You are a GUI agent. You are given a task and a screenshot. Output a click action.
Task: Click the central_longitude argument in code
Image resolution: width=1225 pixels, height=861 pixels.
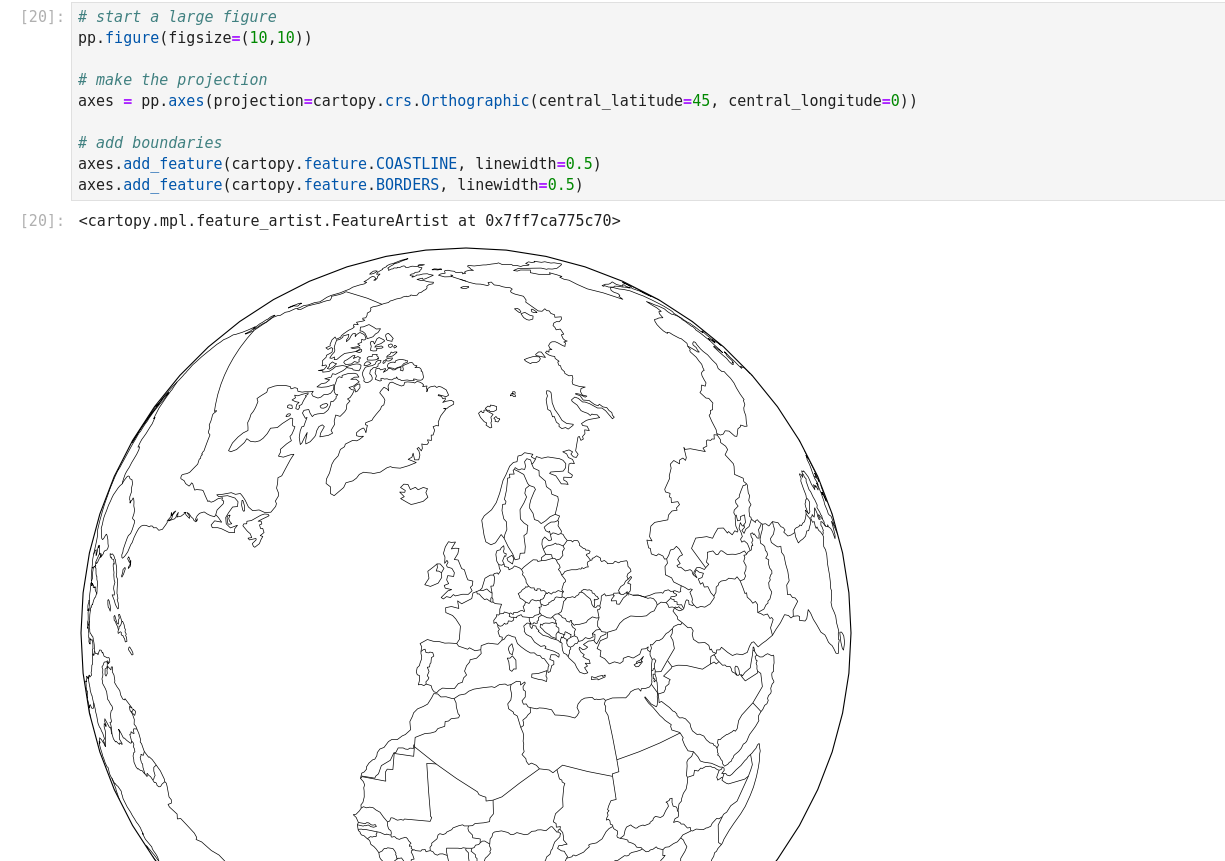[x=804, y=101]
